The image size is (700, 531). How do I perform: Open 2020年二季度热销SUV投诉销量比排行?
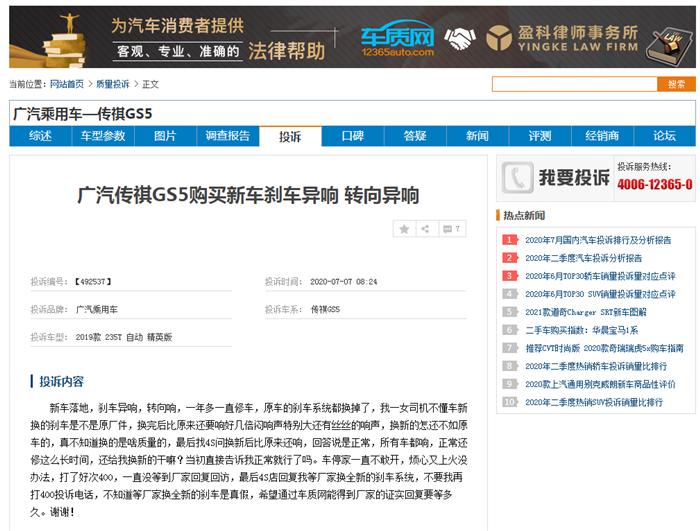pyautogui.click(x=594, y=402)
